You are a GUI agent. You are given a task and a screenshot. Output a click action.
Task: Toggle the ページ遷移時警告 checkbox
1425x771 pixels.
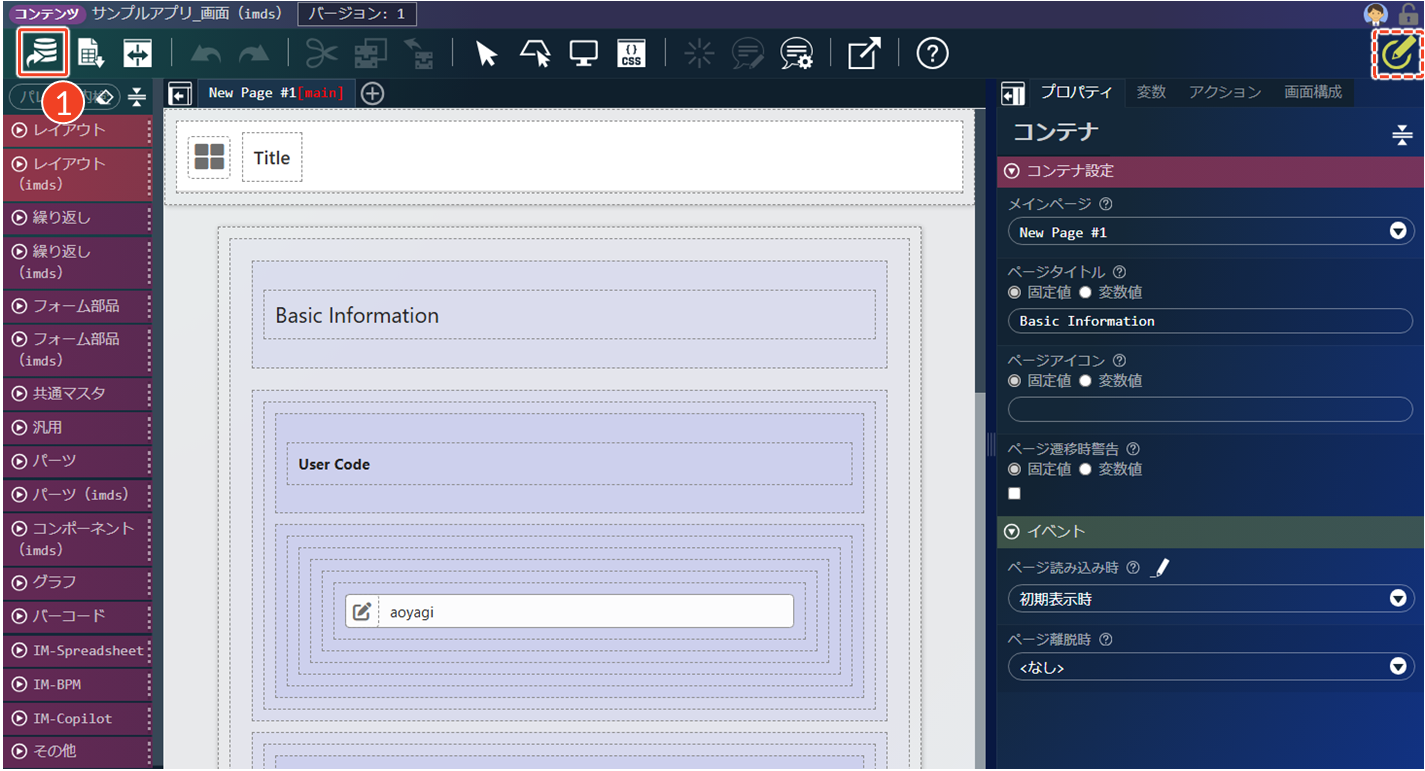[x=1015, y=493]
